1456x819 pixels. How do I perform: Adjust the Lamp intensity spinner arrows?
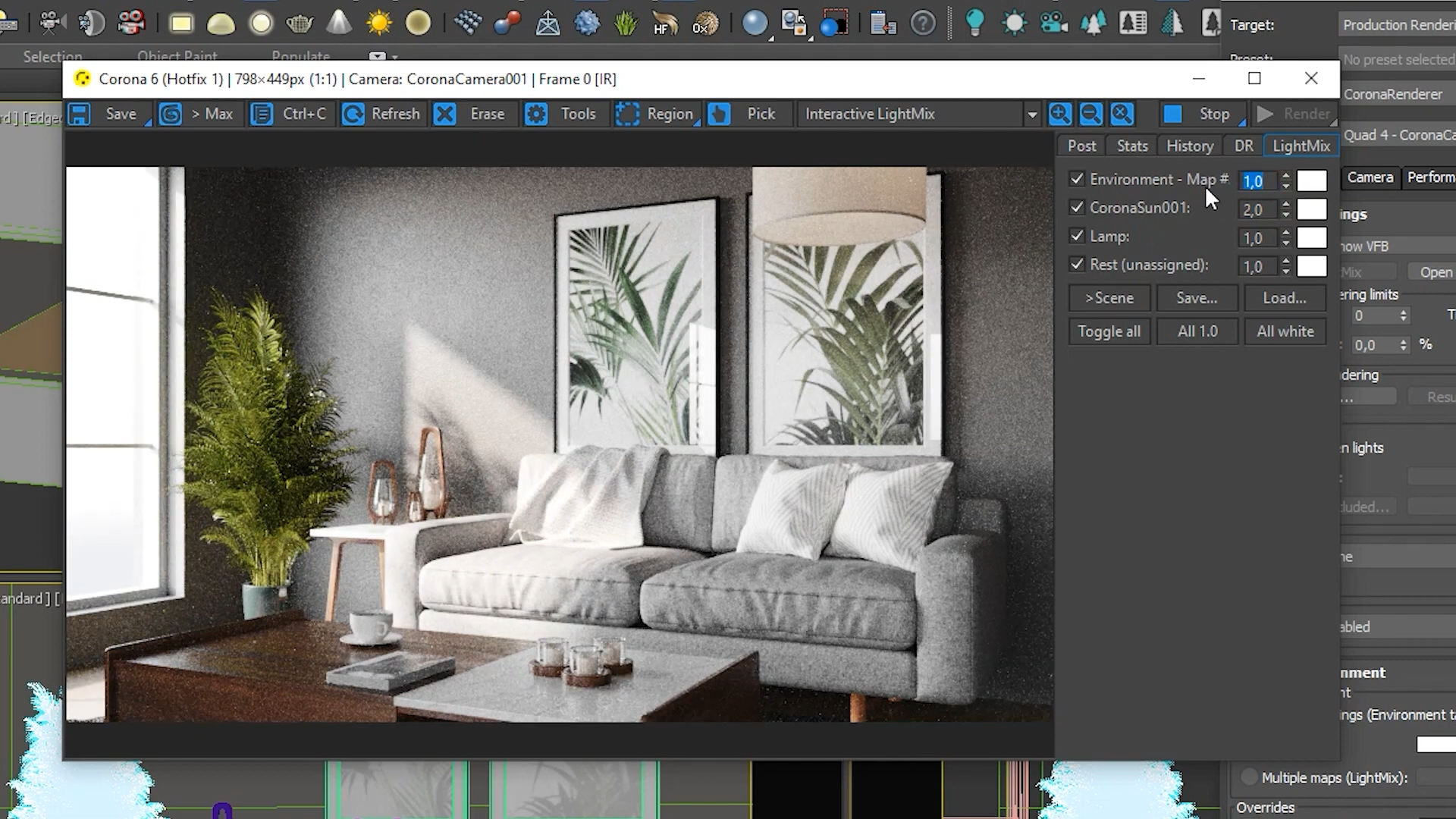1285,238
